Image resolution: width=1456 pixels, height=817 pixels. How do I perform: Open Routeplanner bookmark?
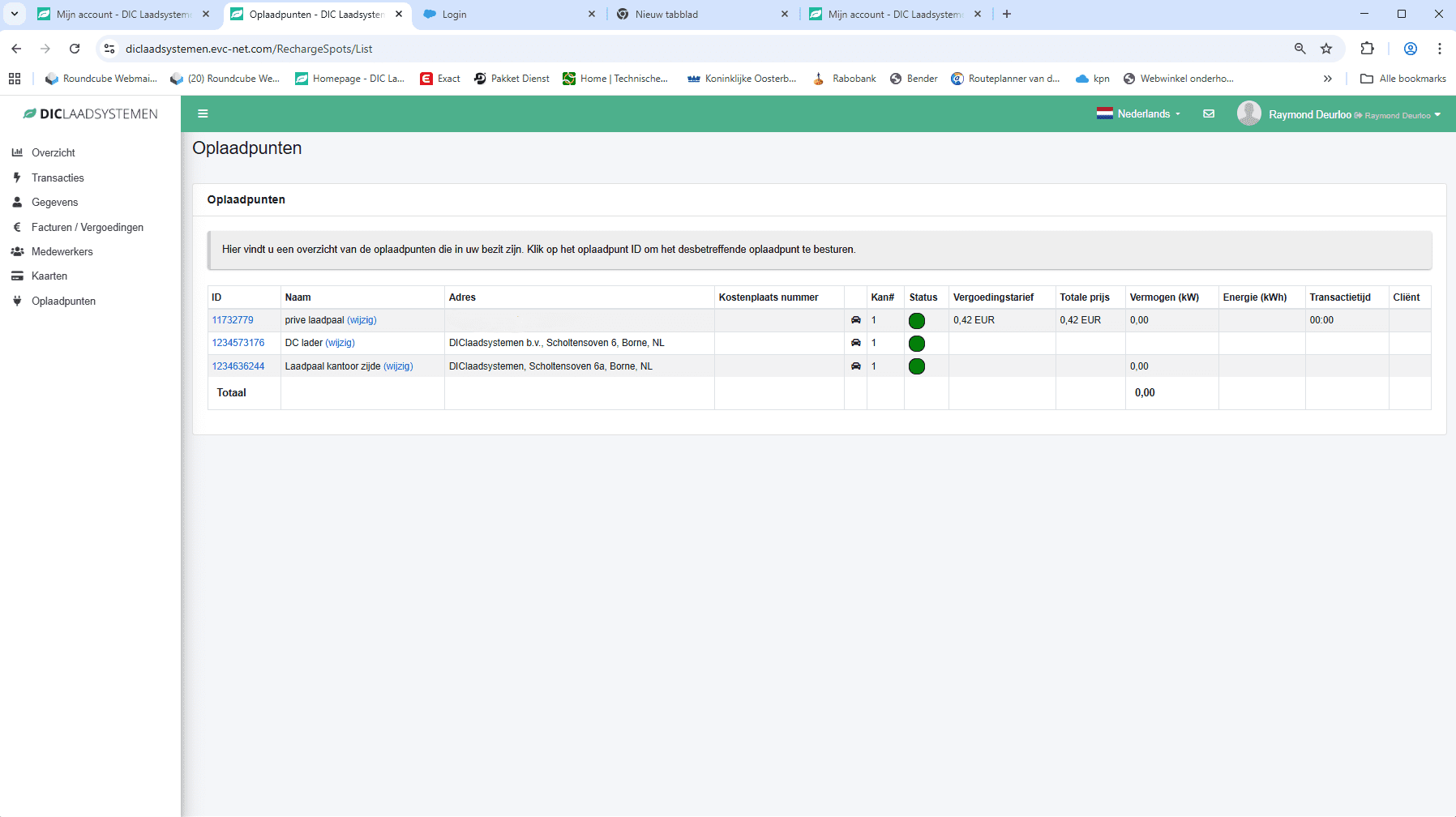tap(1005, 79)
